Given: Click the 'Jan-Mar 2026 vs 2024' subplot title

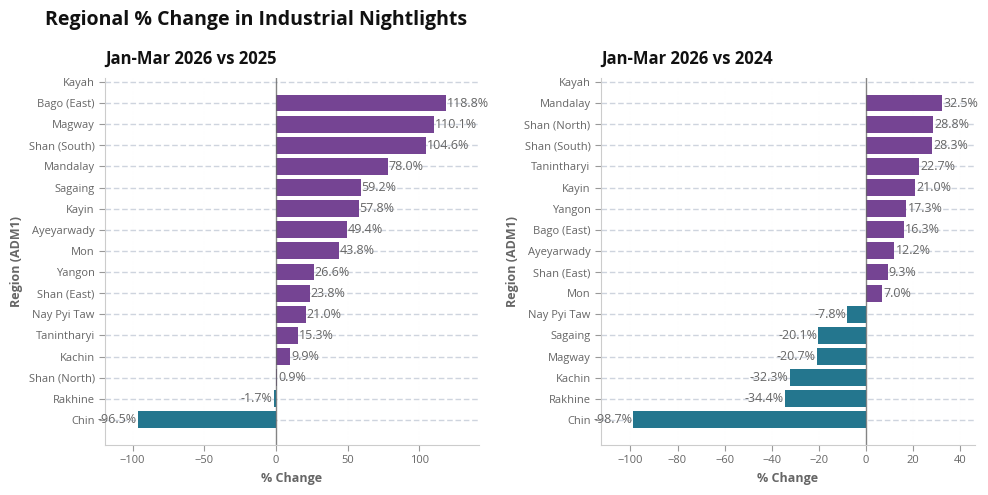Looking at the screenshot, I should coord(687,58).
